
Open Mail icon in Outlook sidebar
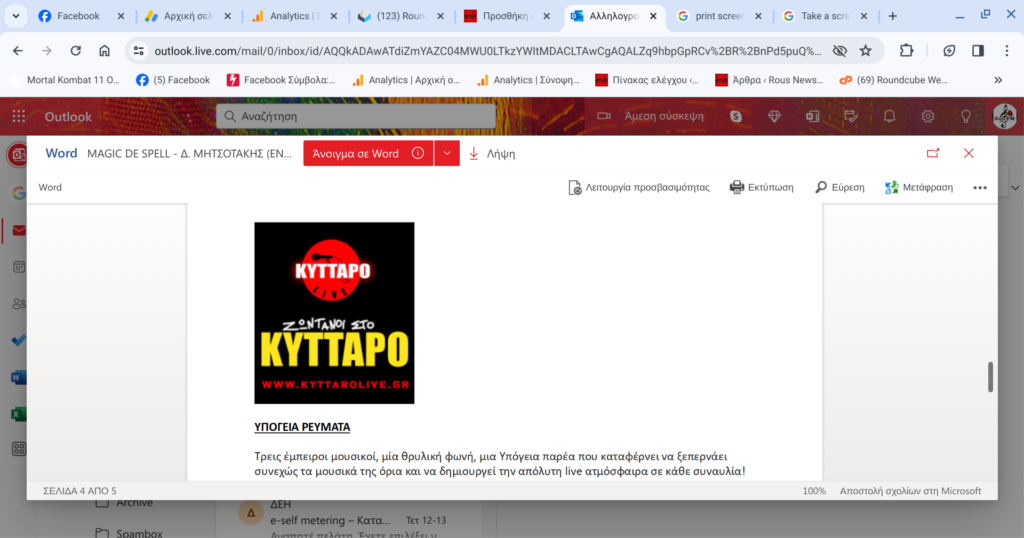pyautogui.click(x=19, y=230)
